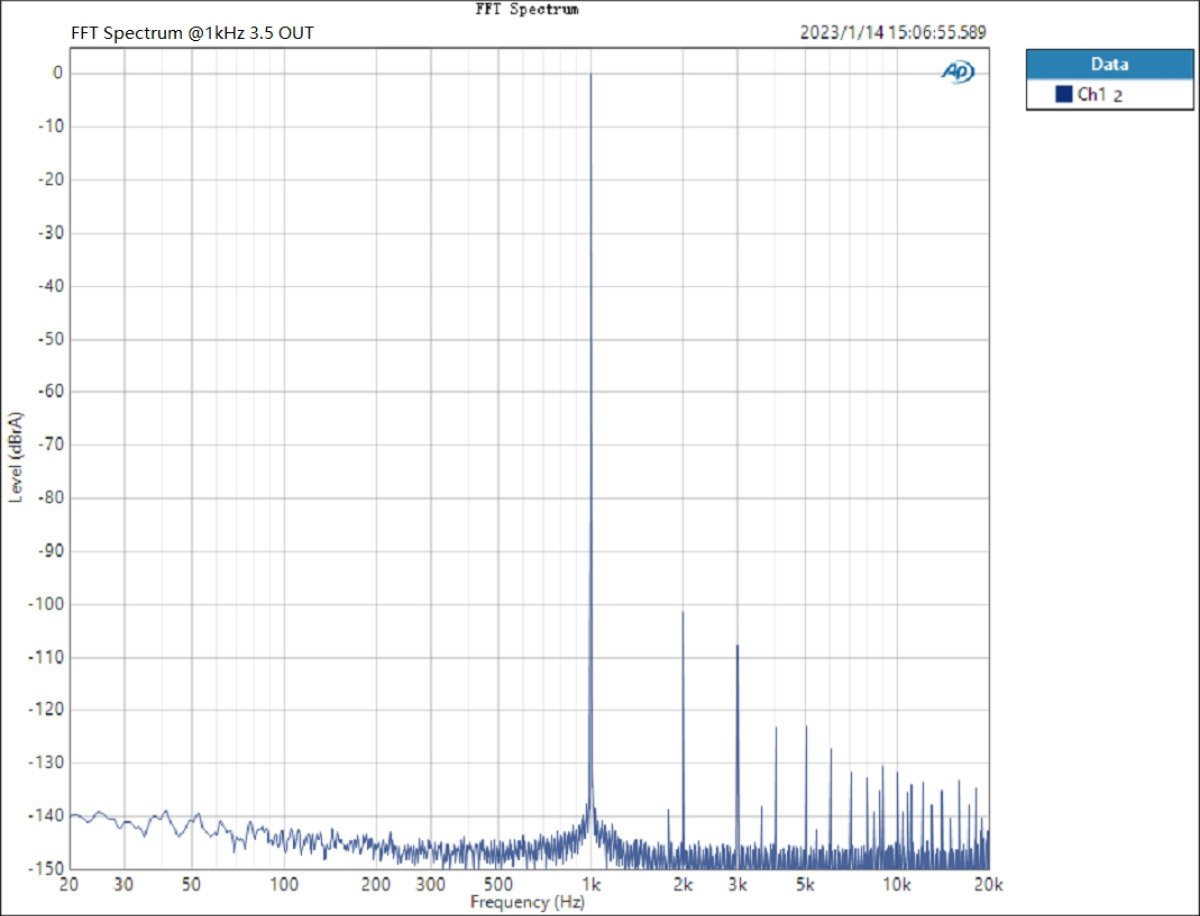Click the '20' tick label at frequency axis start

pos(69,884)
